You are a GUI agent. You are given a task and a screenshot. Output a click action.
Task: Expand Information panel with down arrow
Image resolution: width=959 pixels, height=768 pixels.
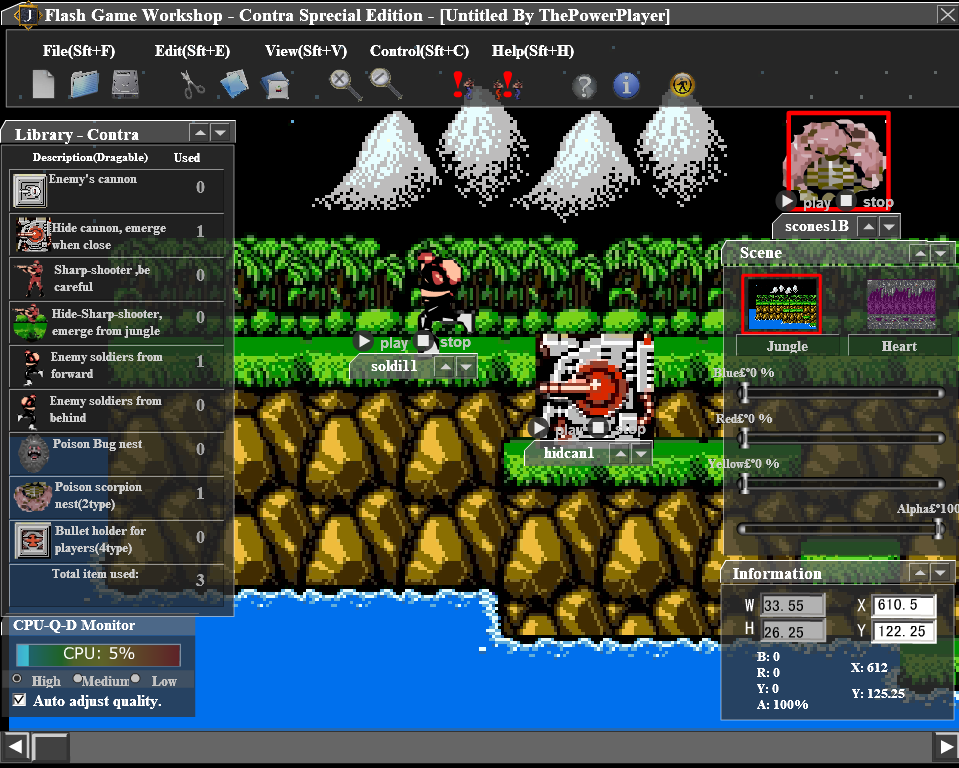[x=941, y=572]
